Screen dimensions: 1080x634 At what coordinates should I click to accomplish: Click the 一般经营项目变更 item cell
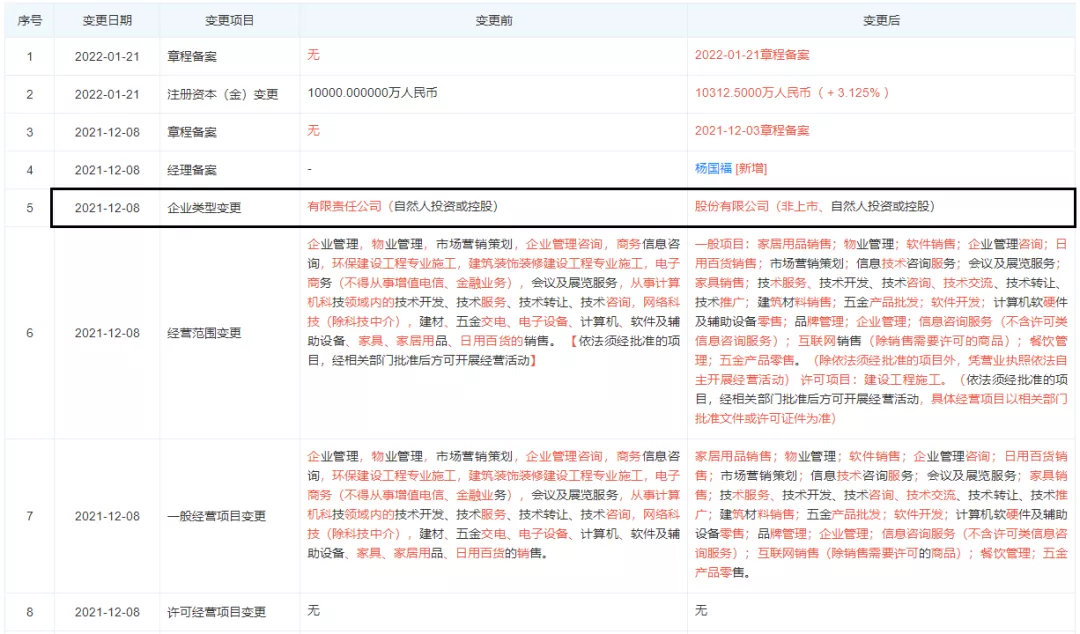pos(216,516)
